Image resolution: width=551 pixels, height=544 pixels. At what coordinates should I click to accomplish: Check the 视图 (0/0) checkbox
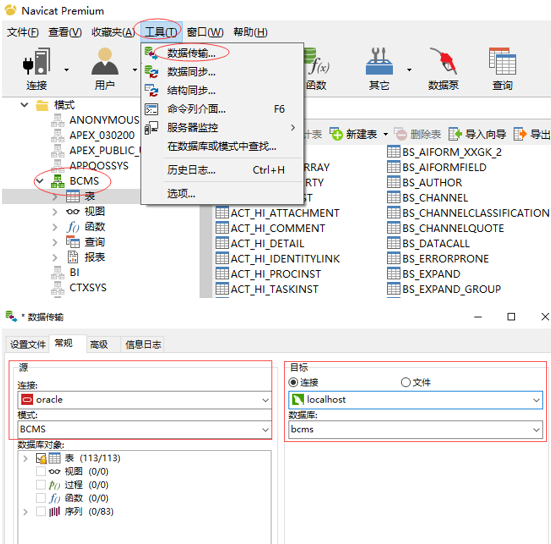pos(41,471)
